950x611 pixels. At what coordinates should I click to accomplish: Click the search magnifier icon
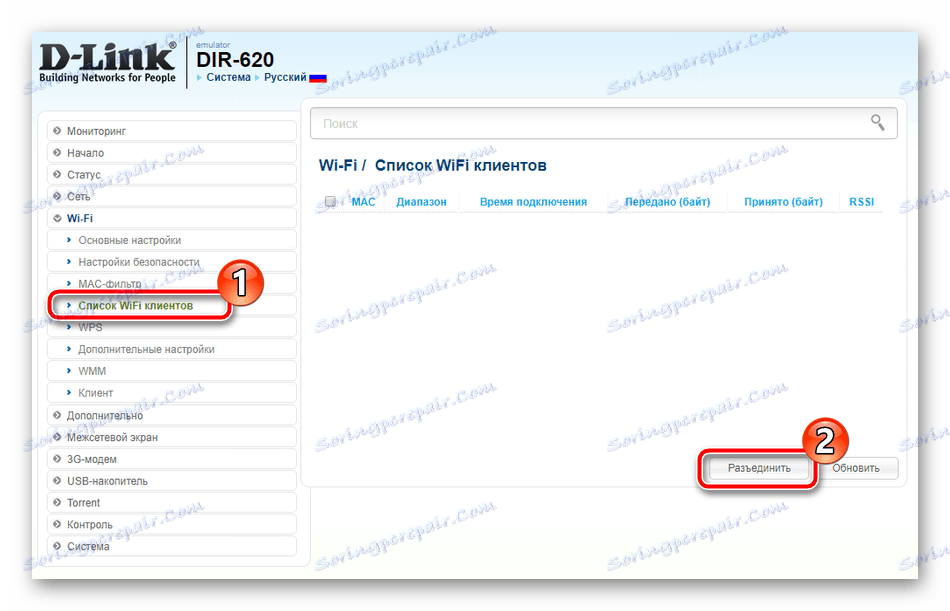(x=877, y=122)
